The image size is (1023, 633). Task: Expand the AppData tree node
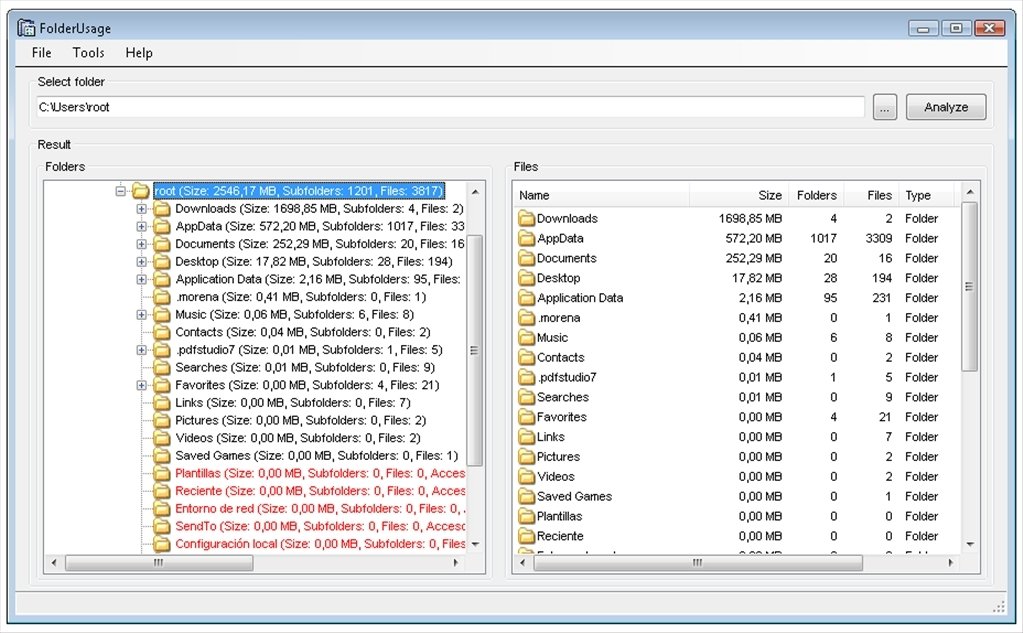click(141, 226)
